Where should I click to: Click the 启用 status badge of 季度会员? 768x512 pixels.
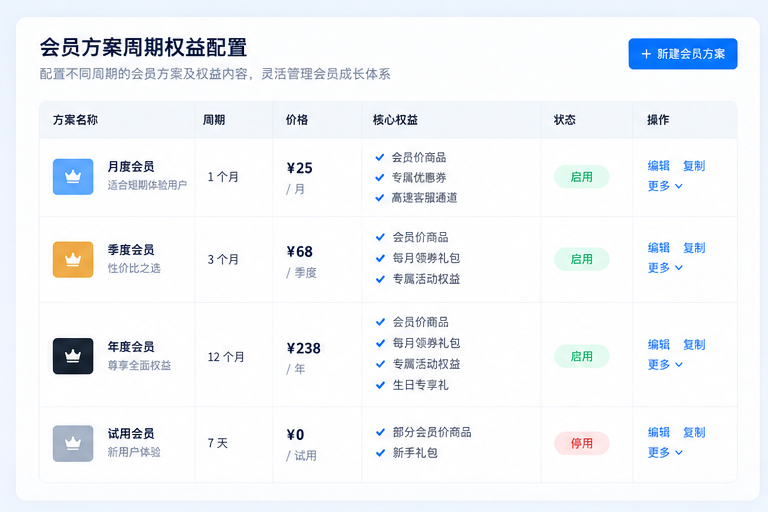tap(581, 259)
